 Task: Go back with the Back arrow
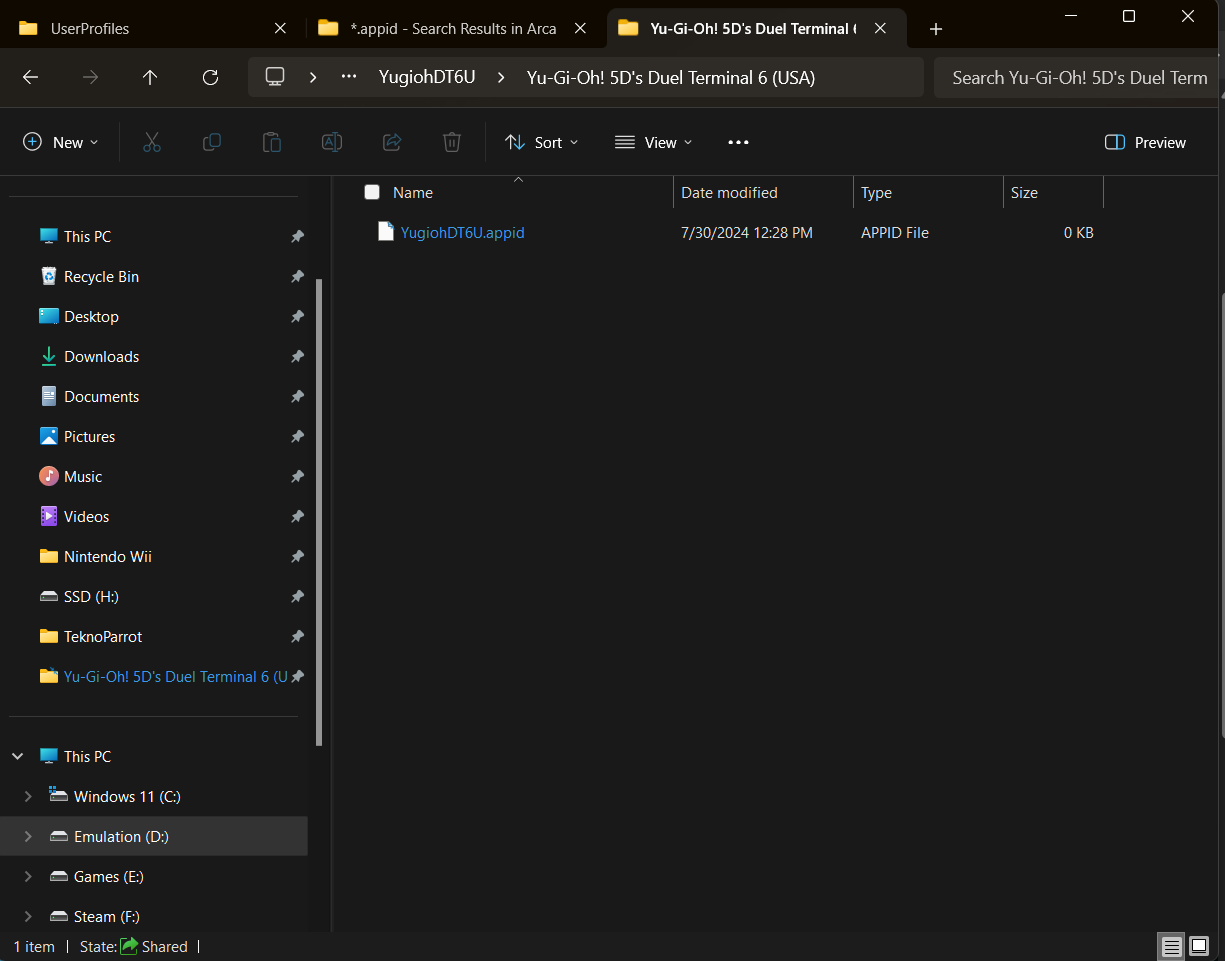click(x=30, y=77)
